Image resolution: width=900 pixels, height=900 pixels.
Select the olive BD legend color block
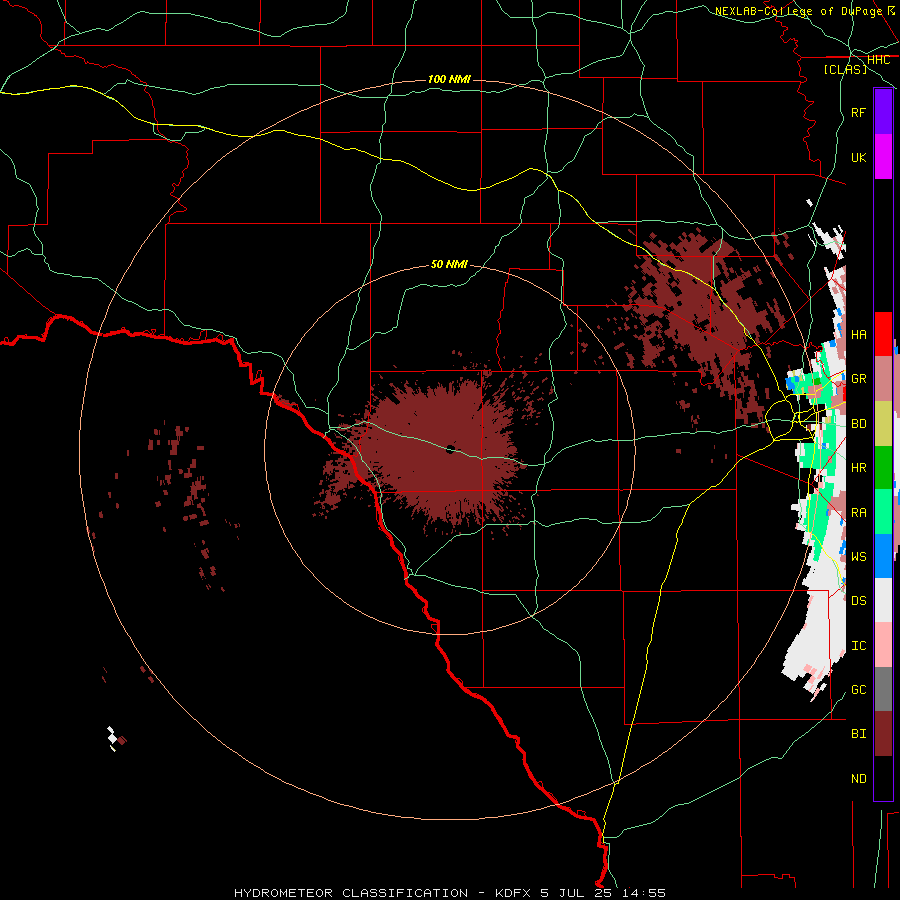tap(883, 423)
